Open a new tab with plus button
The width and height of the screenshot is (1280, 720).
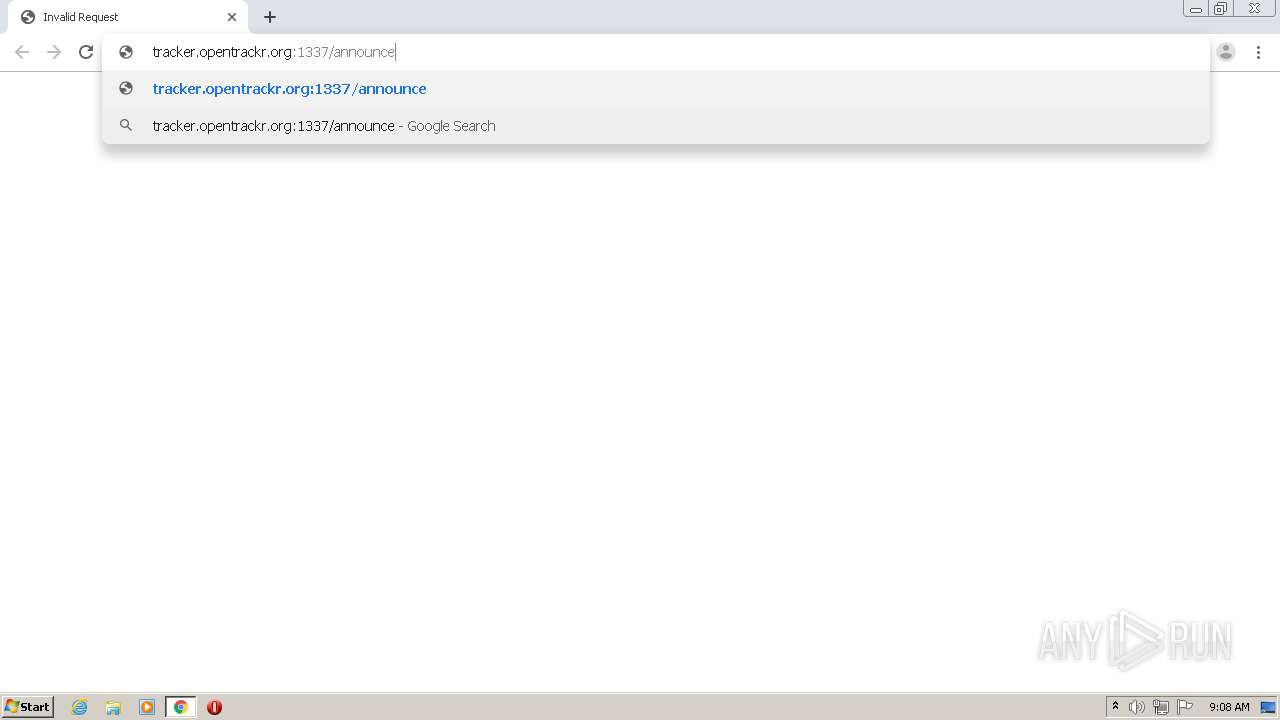pos(270,17)
